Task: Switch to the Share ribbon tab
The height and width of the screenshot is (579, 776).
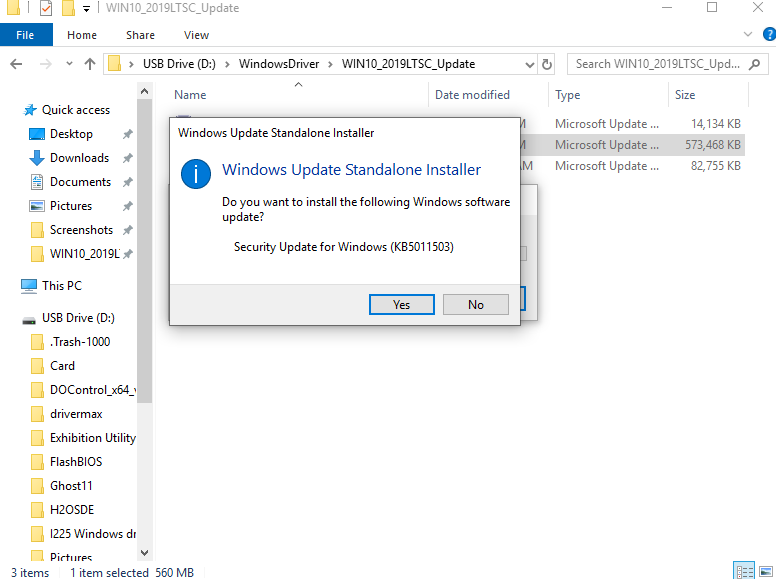Action: tap(140, 35)
